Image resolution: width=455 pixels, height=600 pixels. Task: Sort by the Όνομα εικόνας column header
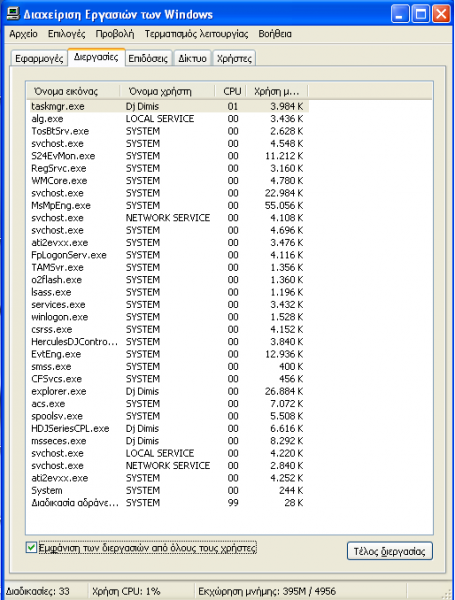point(73,91)
